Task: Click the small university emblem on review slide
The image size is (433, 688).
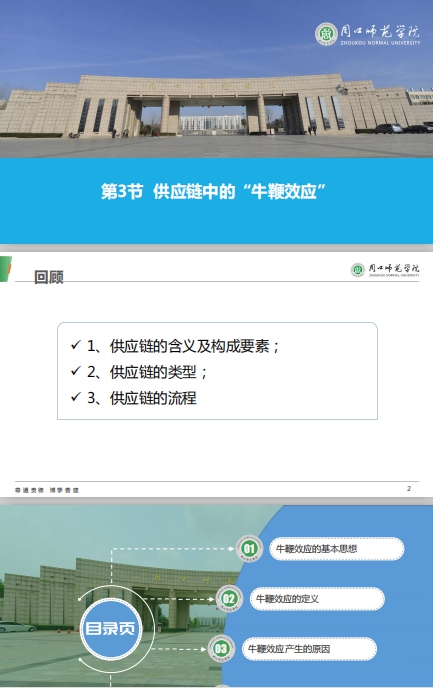Action: 358,269
